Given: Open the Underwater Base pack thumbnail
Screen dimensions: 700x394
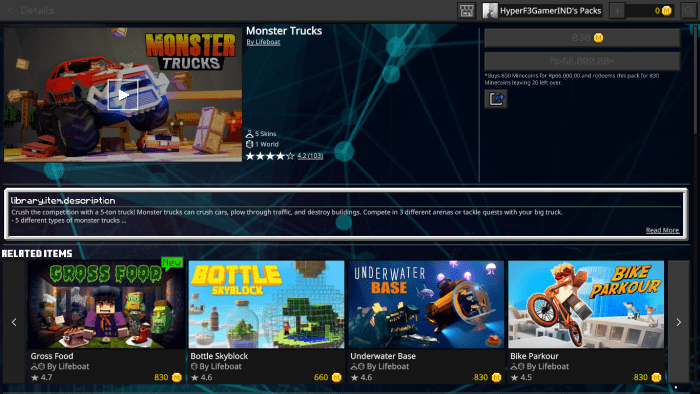Looking at the screenshot, I should pyautogui.click(x=426, y=305).
